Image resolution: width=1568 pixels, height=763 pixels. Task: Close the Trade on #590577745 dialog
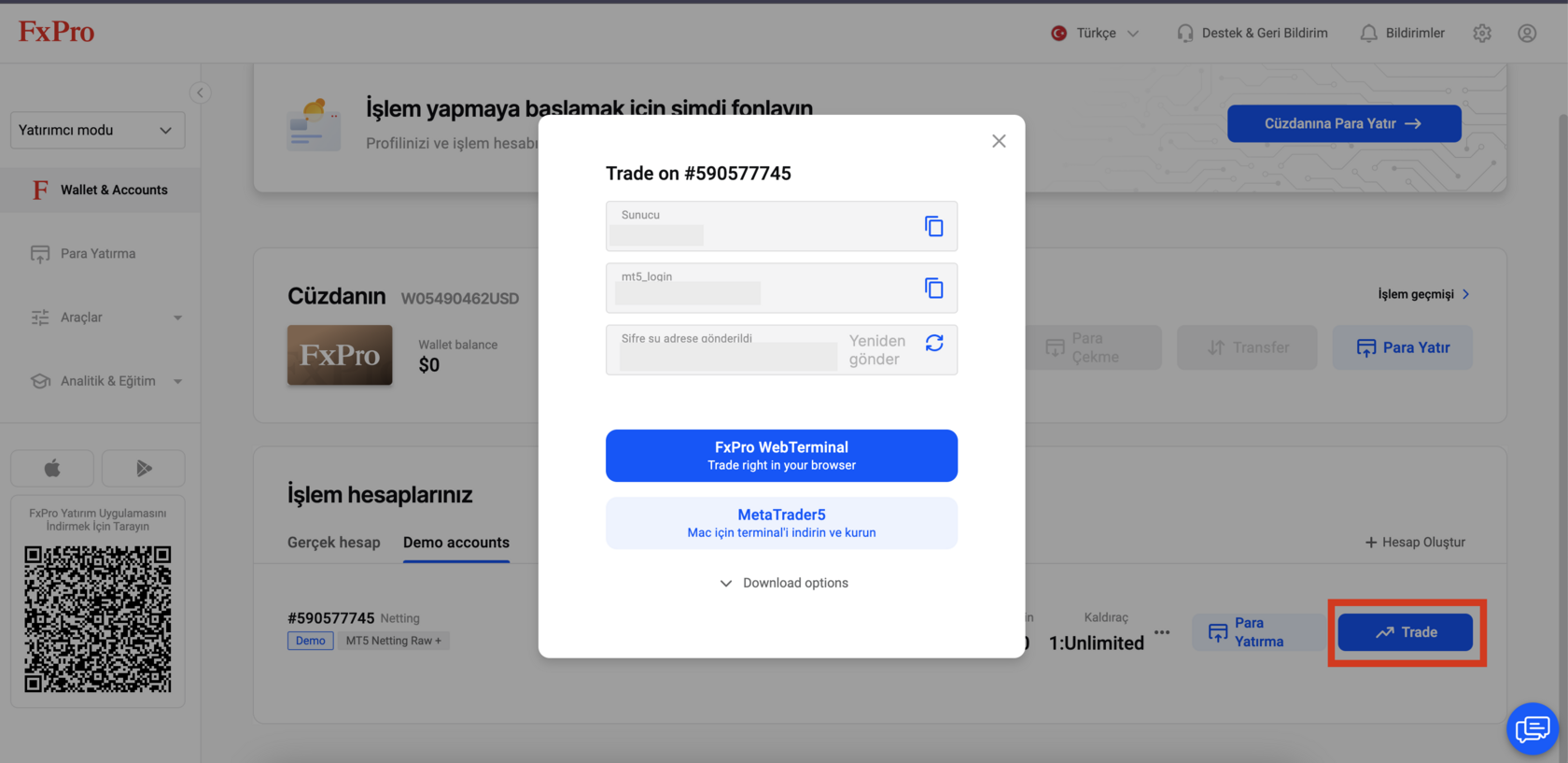(999, 141)
